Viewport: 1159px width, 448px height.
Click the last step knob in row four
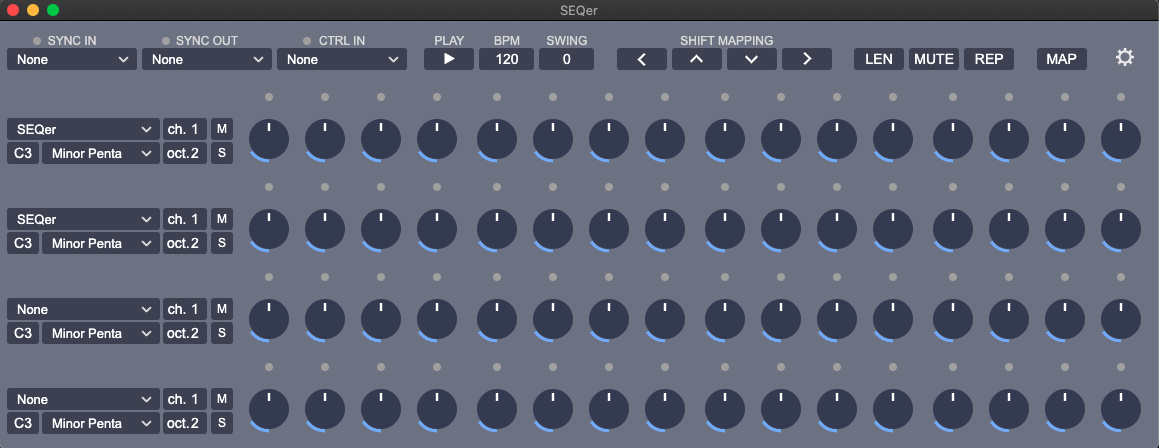tap(1121, 410)
